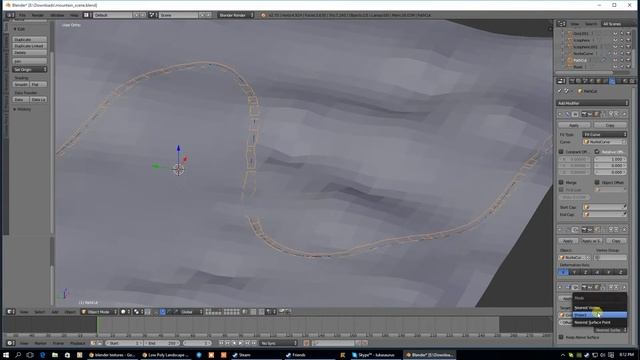Click the pivot point selector icon

pos(138,312)
